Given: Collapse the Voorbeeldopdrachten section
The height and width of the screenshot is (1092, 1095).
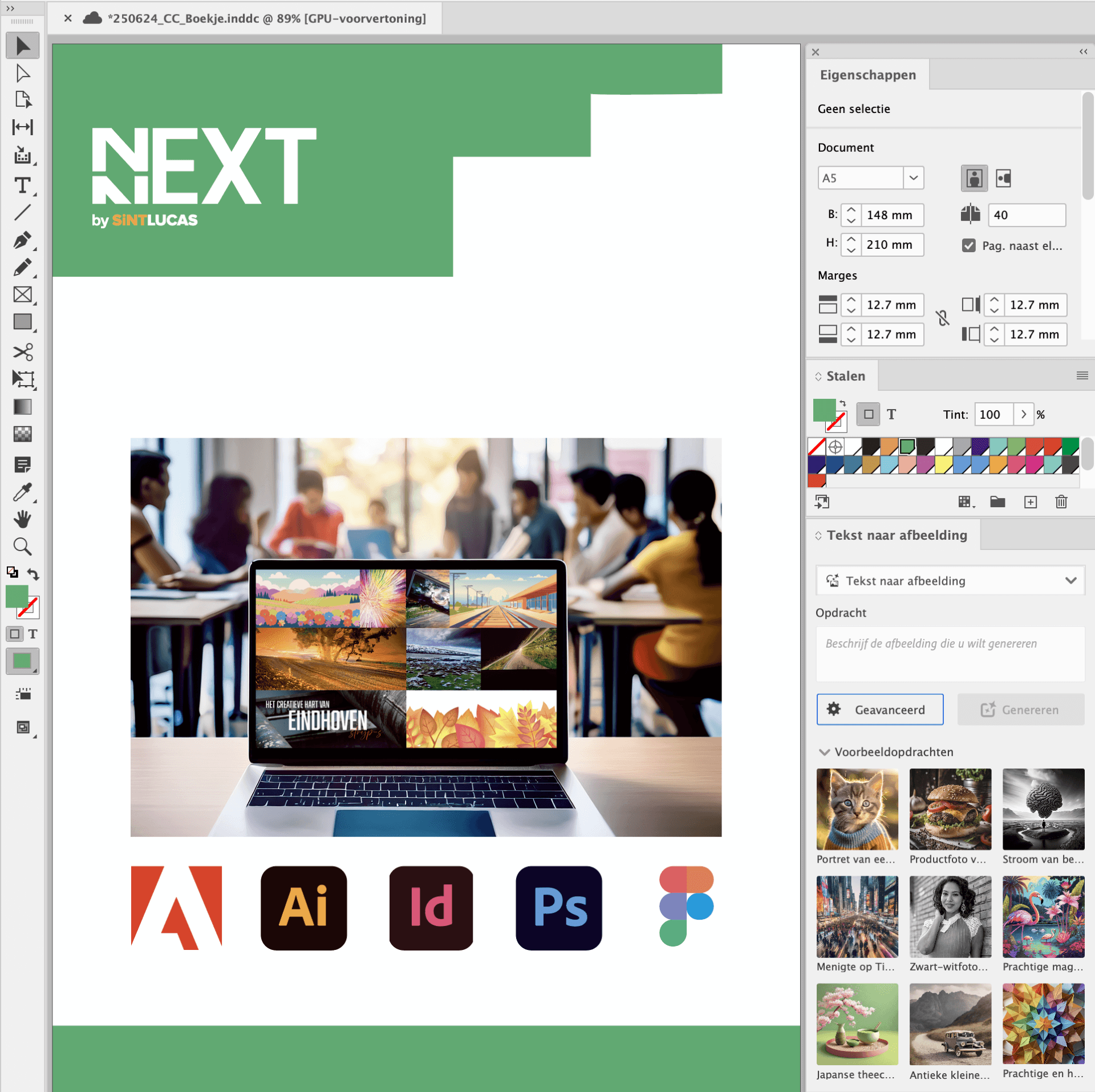Looking at the screenshot, I should point(824,752).
